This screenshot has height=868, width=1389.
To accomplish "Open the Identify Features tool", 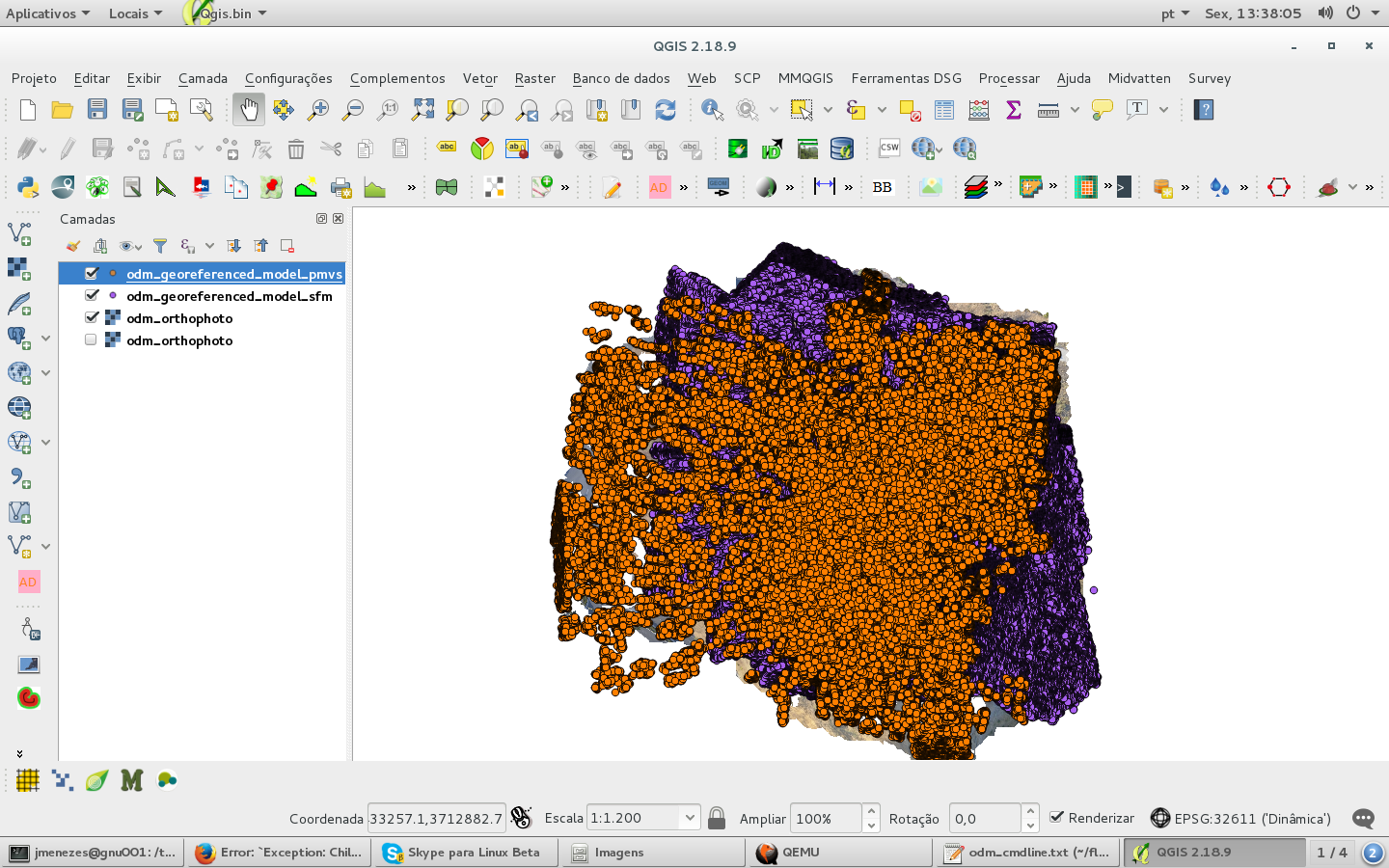I will tap(711, 109).
